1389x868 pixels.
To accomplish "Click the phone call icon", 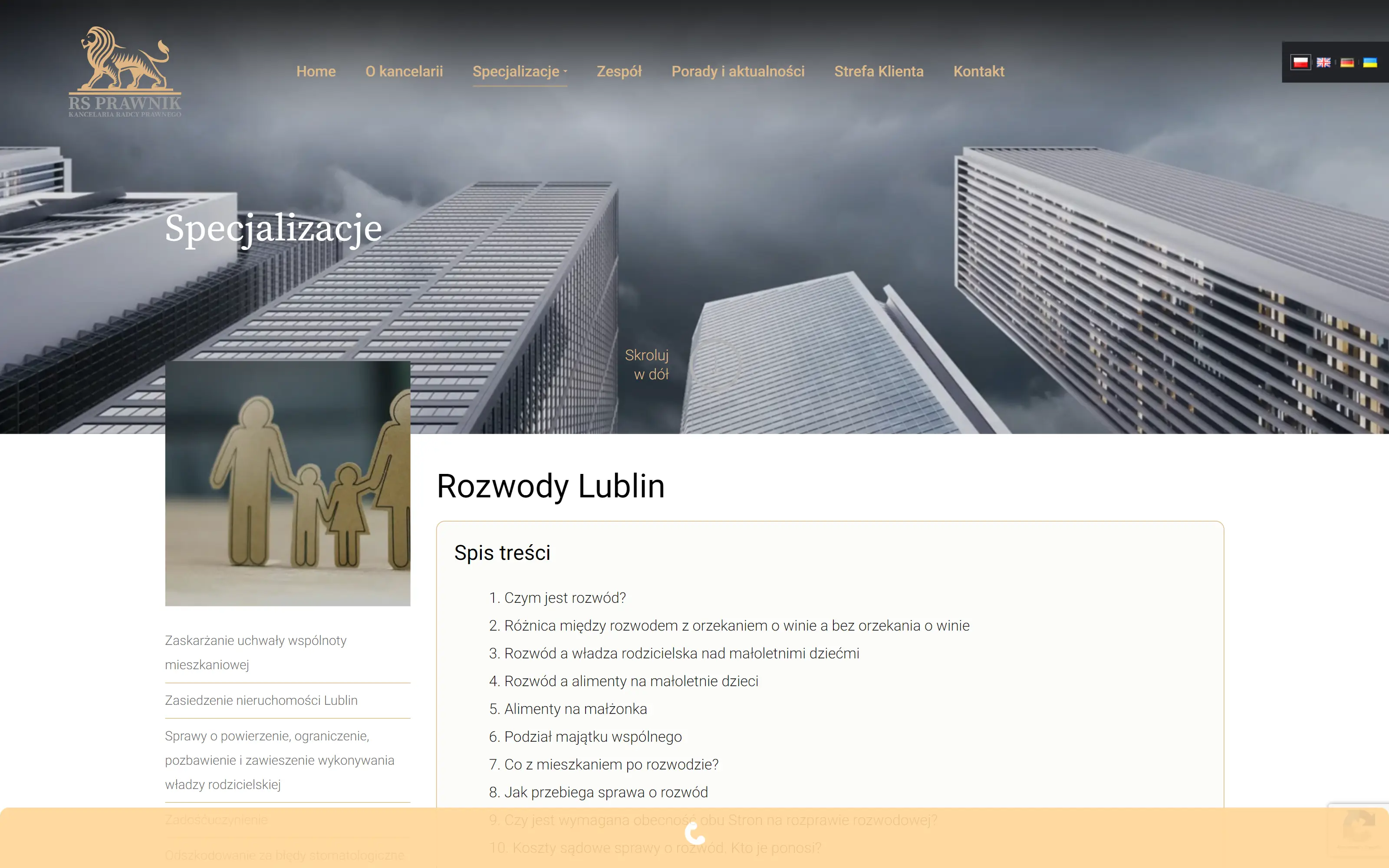I will pyautogui.click(x=694, y=834).
